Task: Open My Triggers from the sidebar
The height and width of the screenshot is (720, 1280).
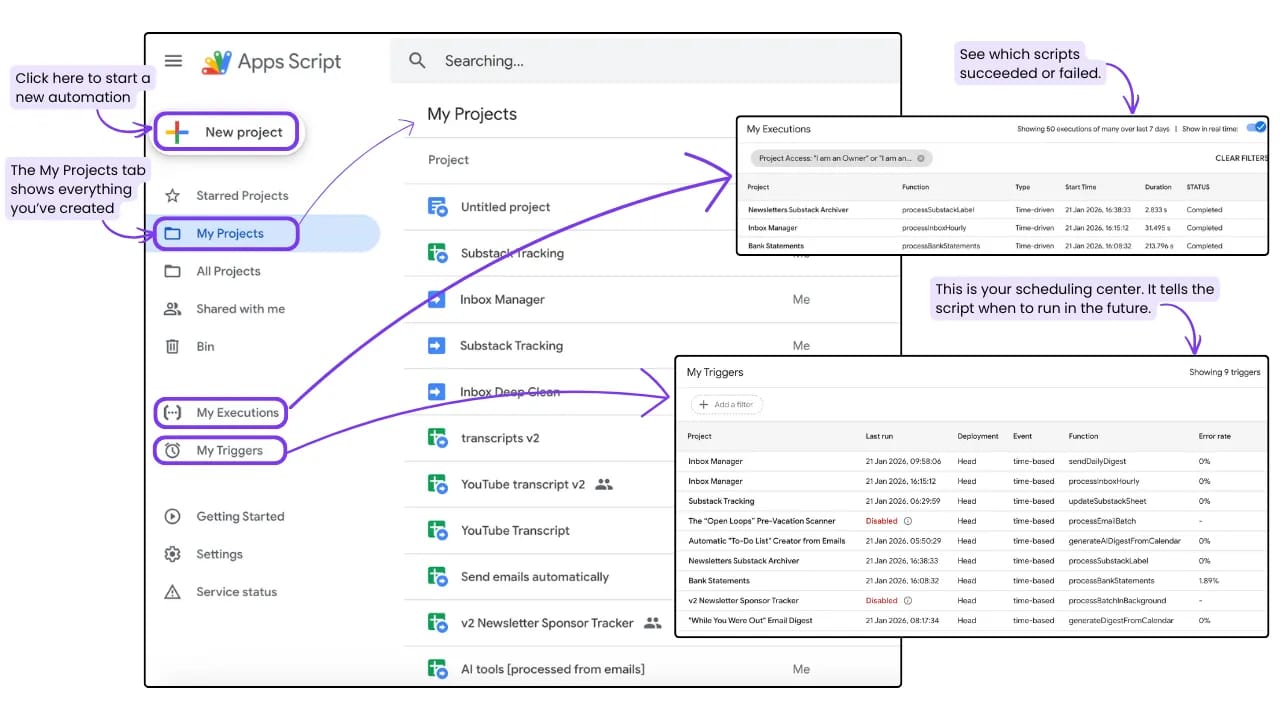Action: [x=219, y=450]
